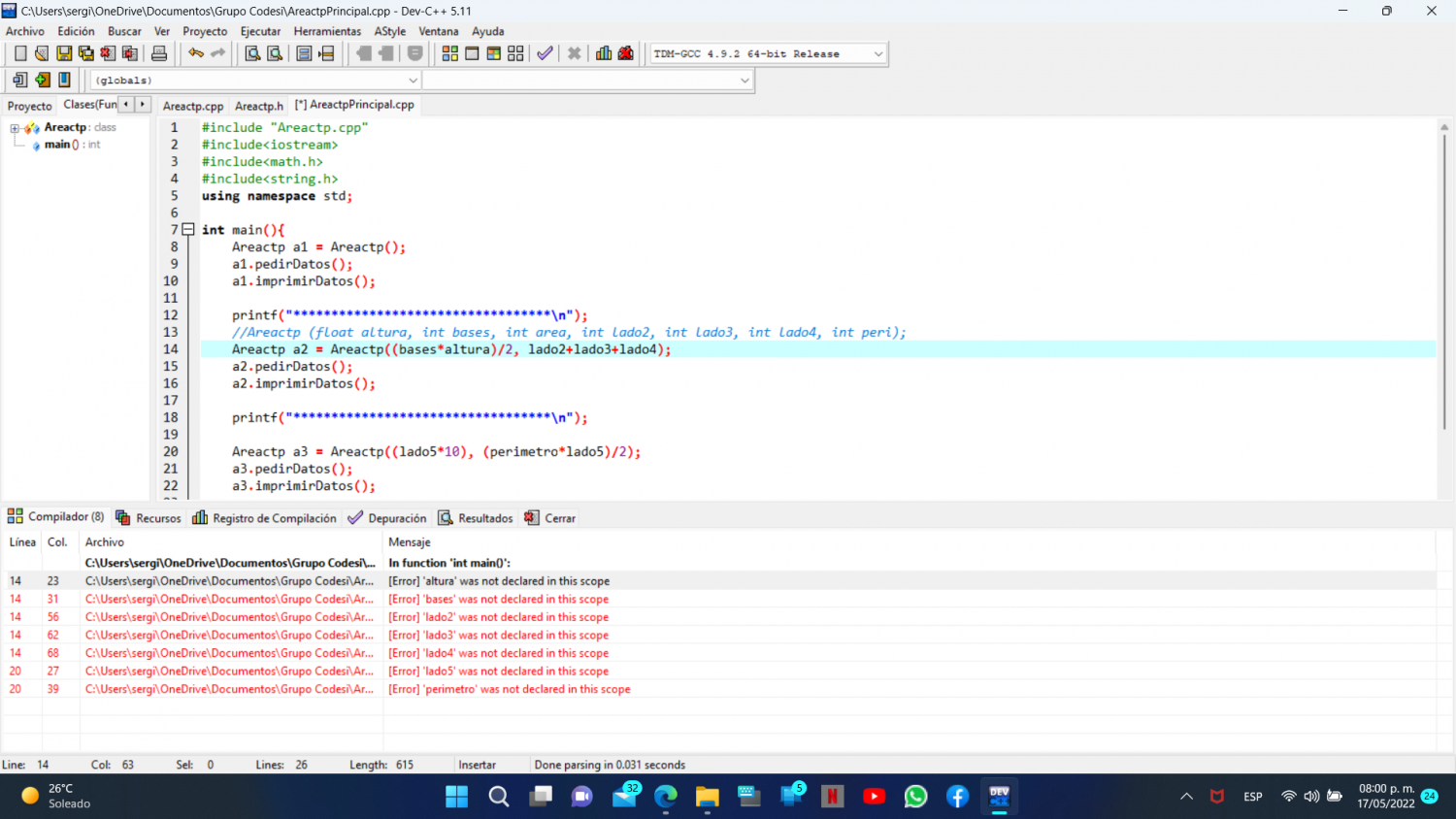Click the Delete profiling information icon
Image resolution: width=1456 pixels, height=819 pixels.
click(626, 53)
